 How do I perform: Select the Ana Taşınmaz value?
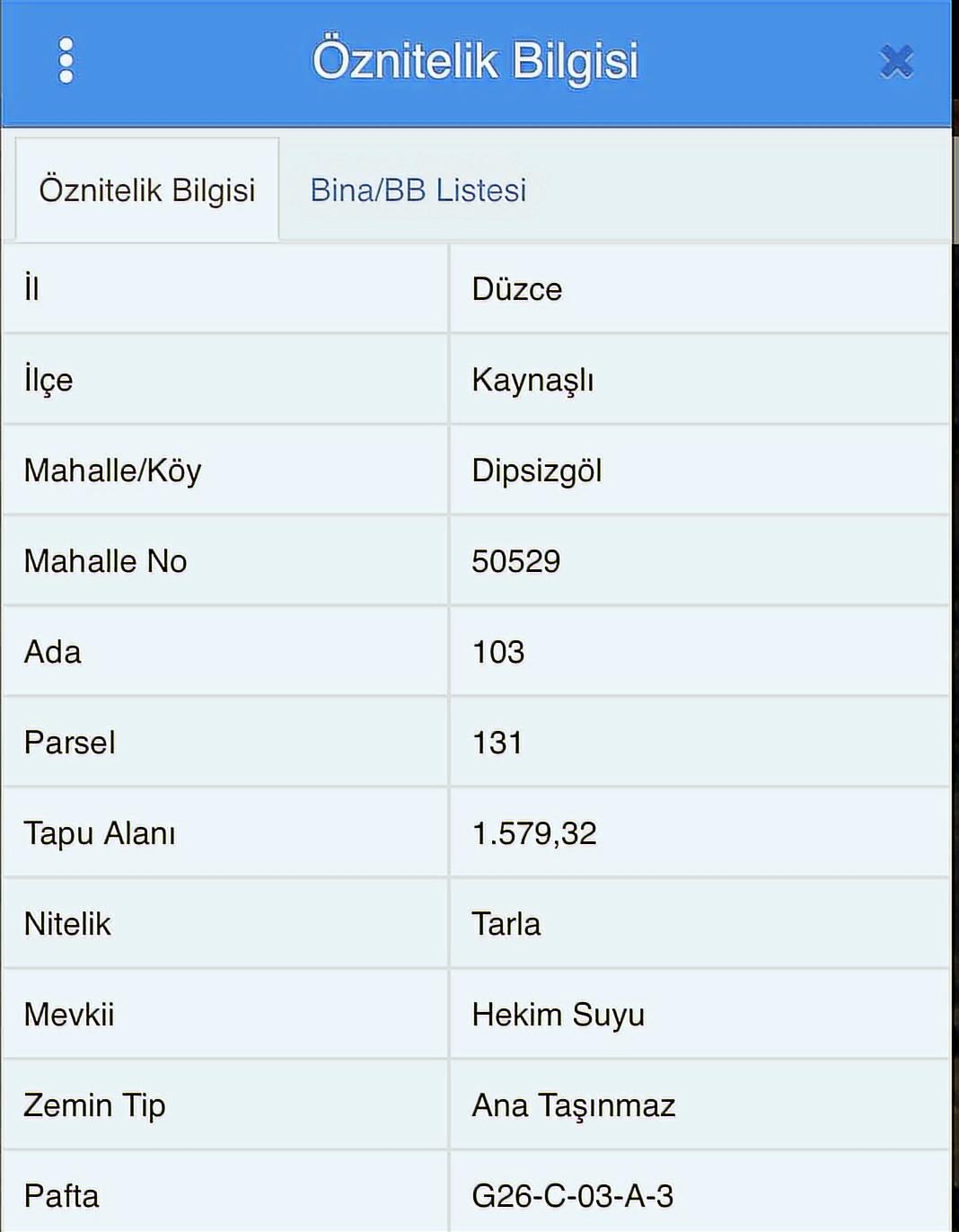point(574,1105)
